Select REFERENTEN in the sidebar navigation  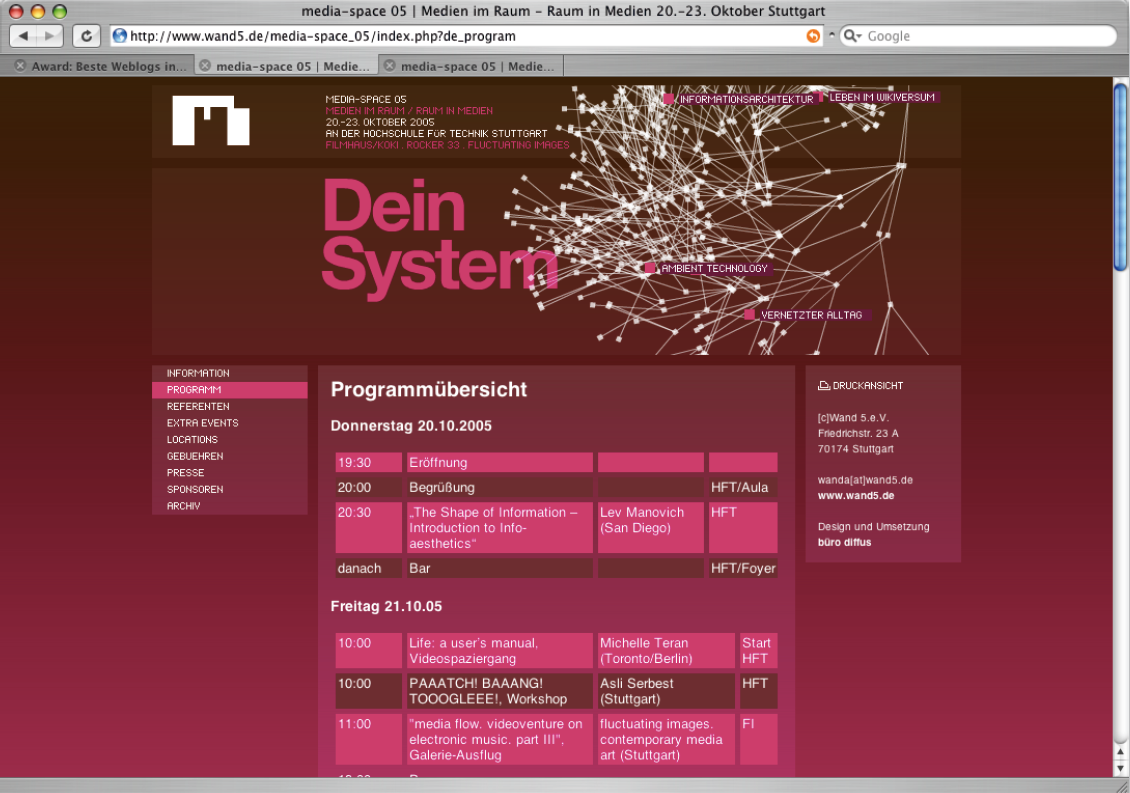point(197,406)
